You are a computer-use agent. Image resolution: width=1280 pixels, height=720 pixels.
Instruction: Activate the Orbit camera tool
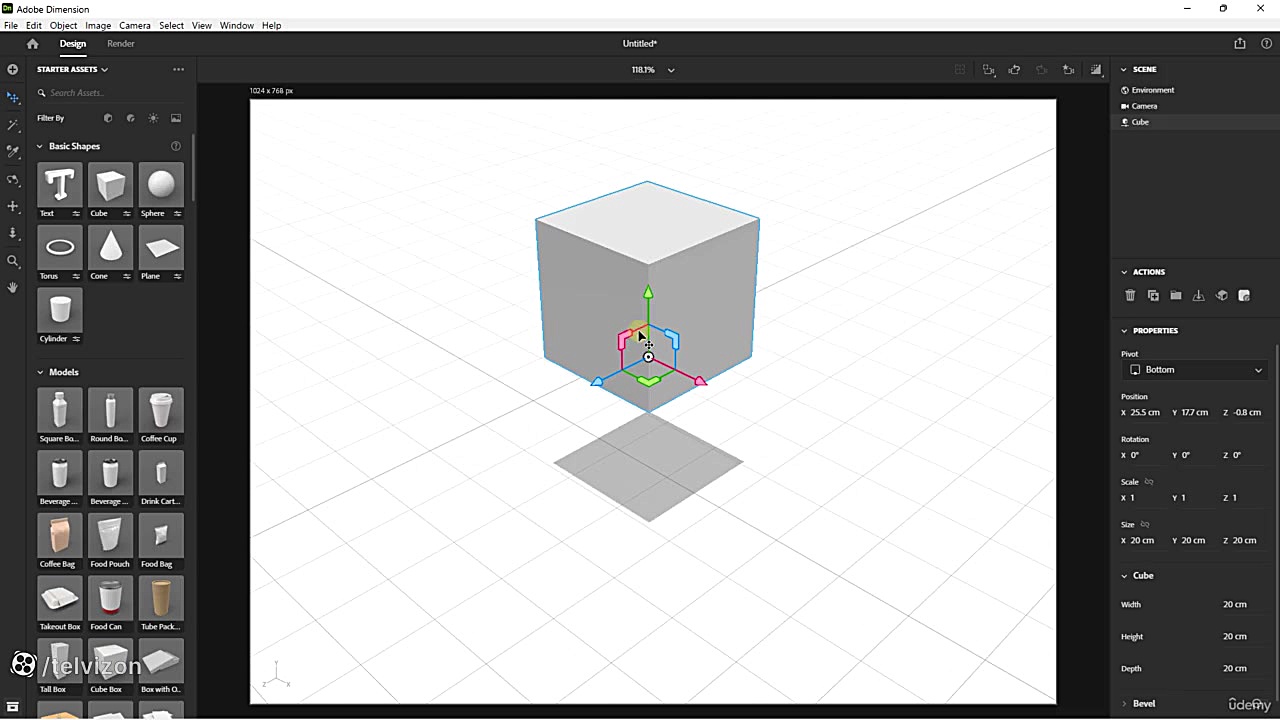[x=13, y=180]
